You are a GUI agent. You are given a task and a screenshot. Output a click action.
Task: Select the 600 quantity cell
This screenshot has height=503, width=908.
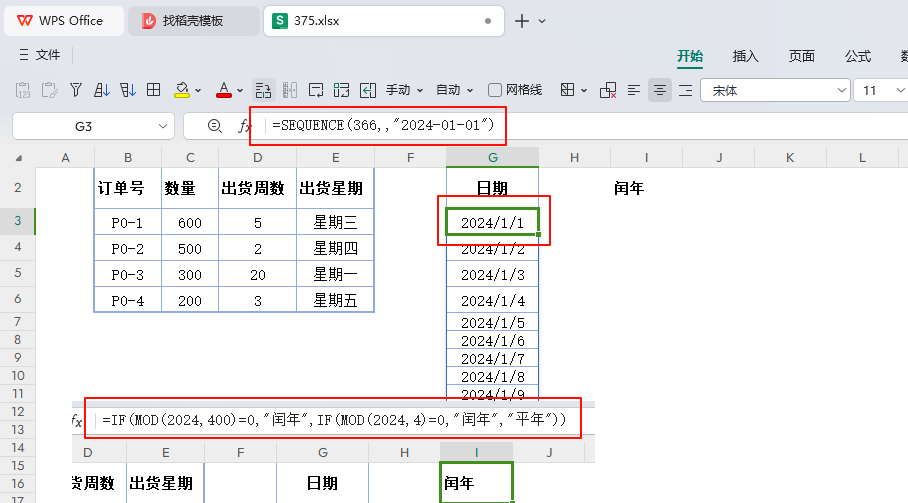(190, 222)
